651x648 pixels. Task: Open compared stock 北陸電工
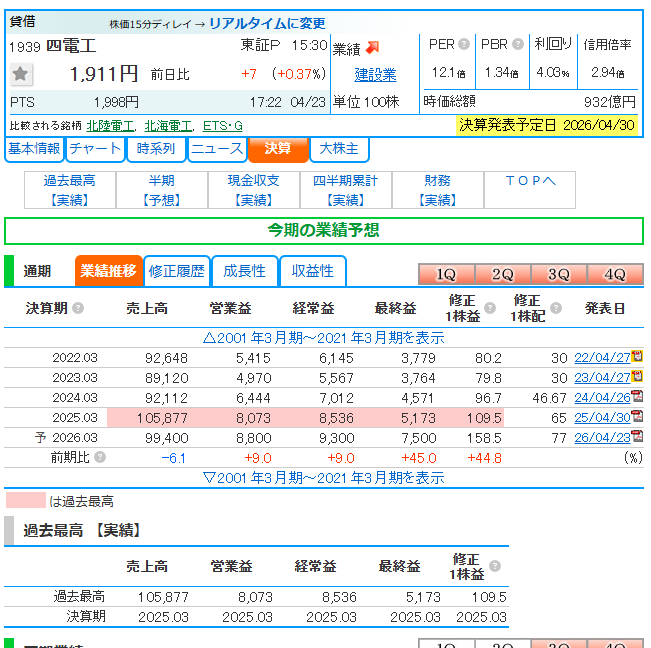110,126
